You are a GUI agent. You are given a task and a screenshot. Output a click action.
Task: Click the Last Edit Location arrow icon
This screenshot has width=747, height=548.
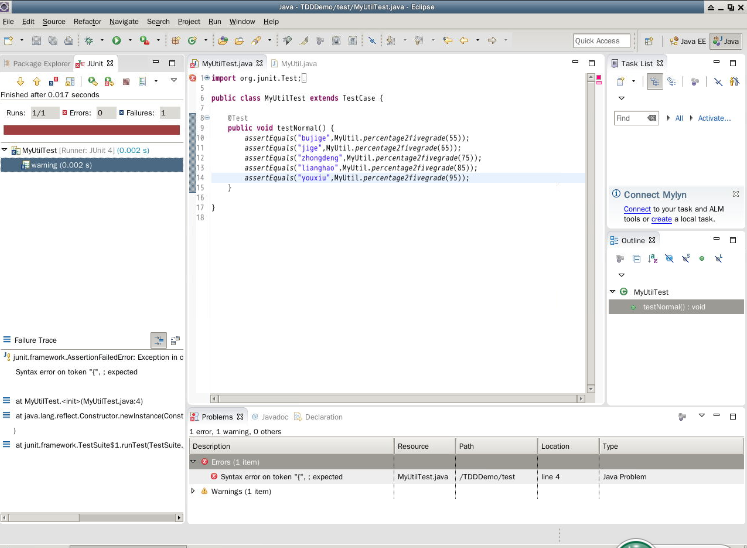pyautogui.click(x=447, y=41)
